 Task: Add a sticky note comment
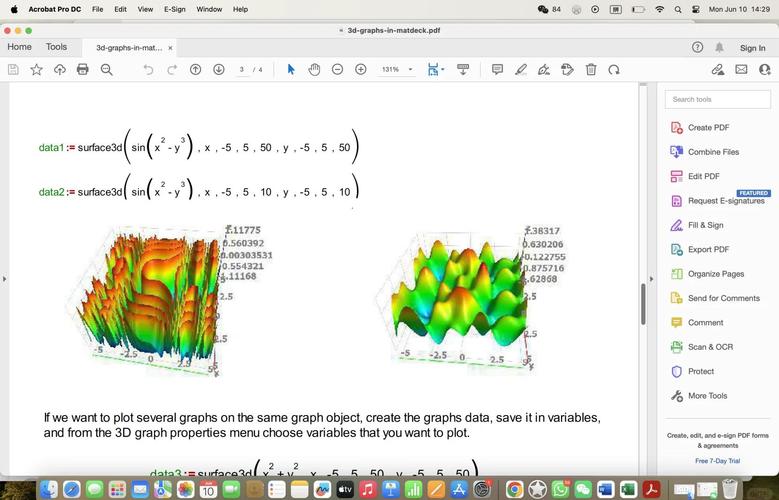(x=497, y=69)
